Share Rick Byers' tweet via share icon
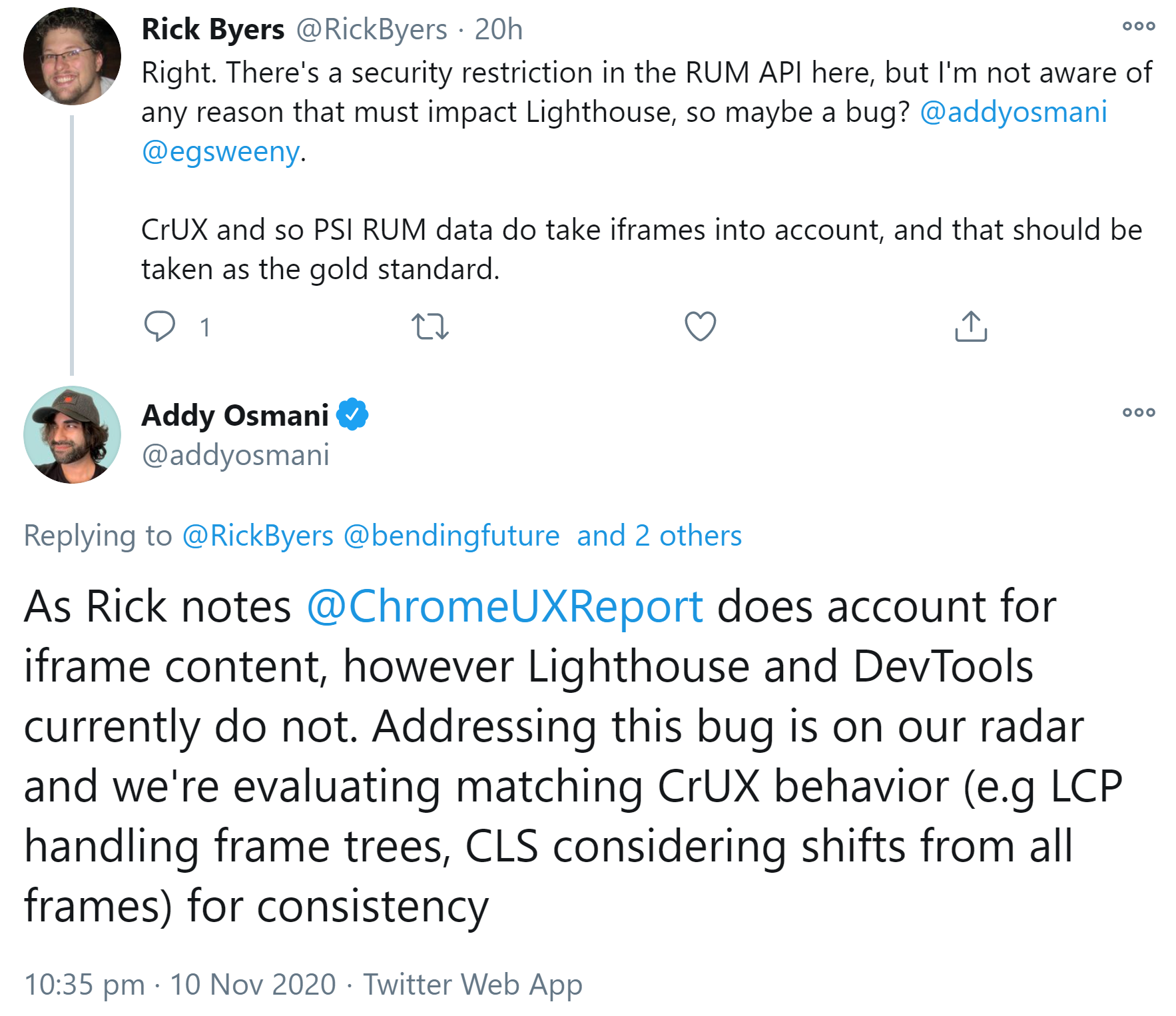Screen dimensions: 1176x1016 971,326
